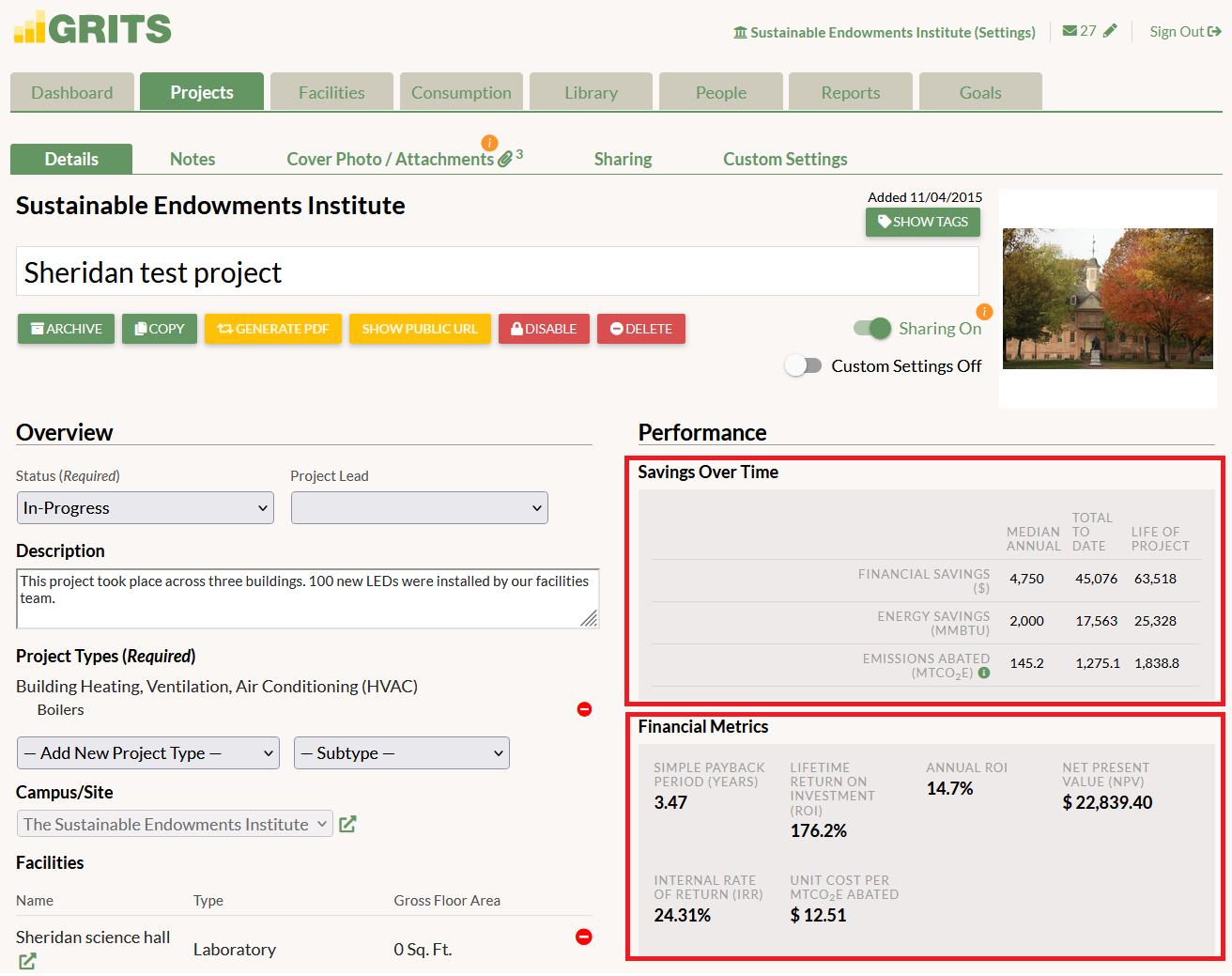This screenshot has height=976, width=1232.
Task: Click the IRR value 24.31%
Action: [x=682, y=915]
